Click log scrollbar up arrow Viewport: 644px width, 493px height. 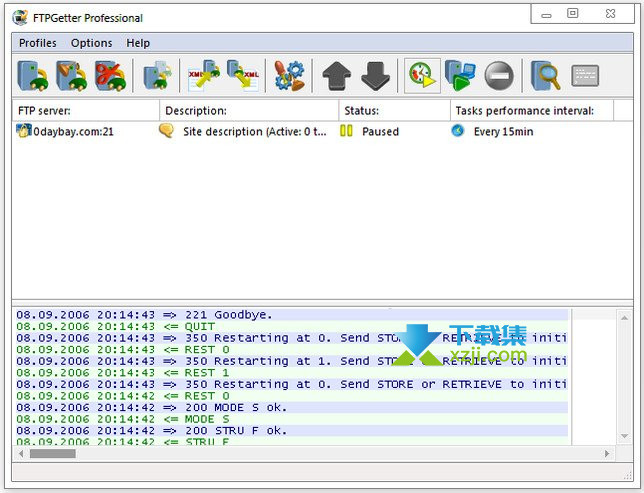click(x=624, y=318)
